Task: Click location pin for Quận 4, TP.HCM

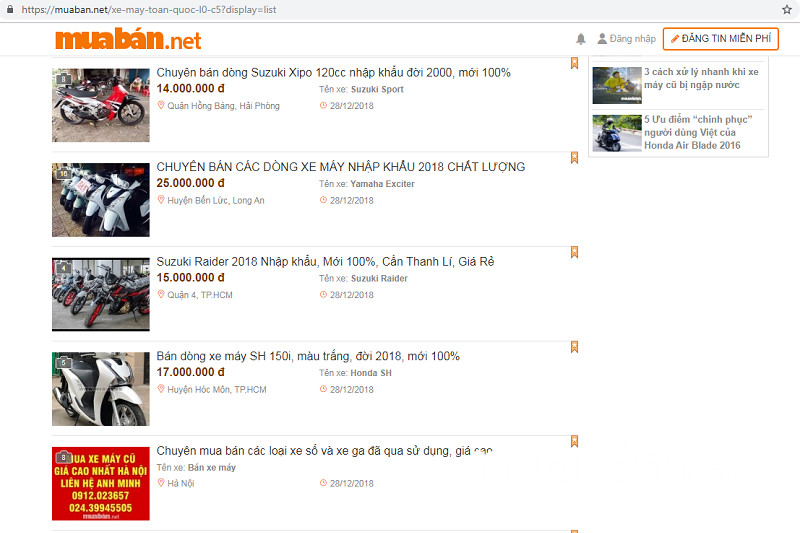Action: [161, 294]
